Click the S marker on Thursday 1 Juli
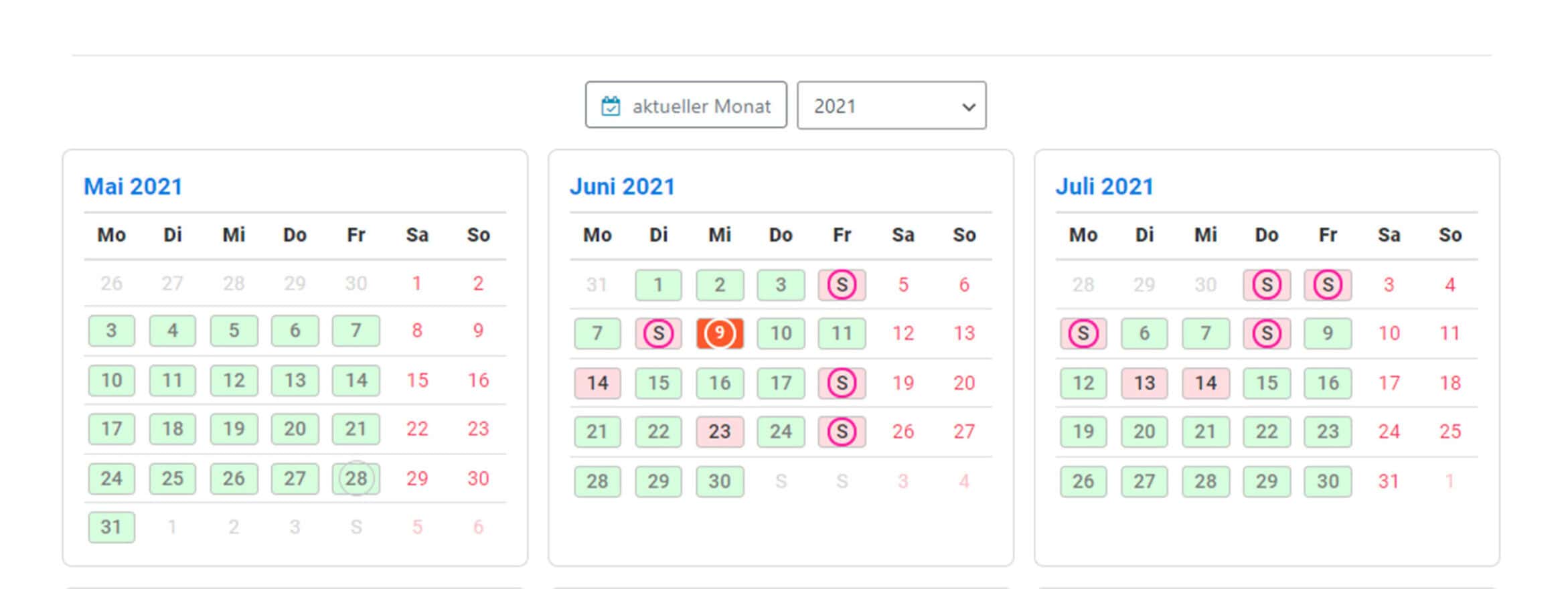Image resolution: width=1568 pixels, height=589 pixels. tap(1266, 285)
